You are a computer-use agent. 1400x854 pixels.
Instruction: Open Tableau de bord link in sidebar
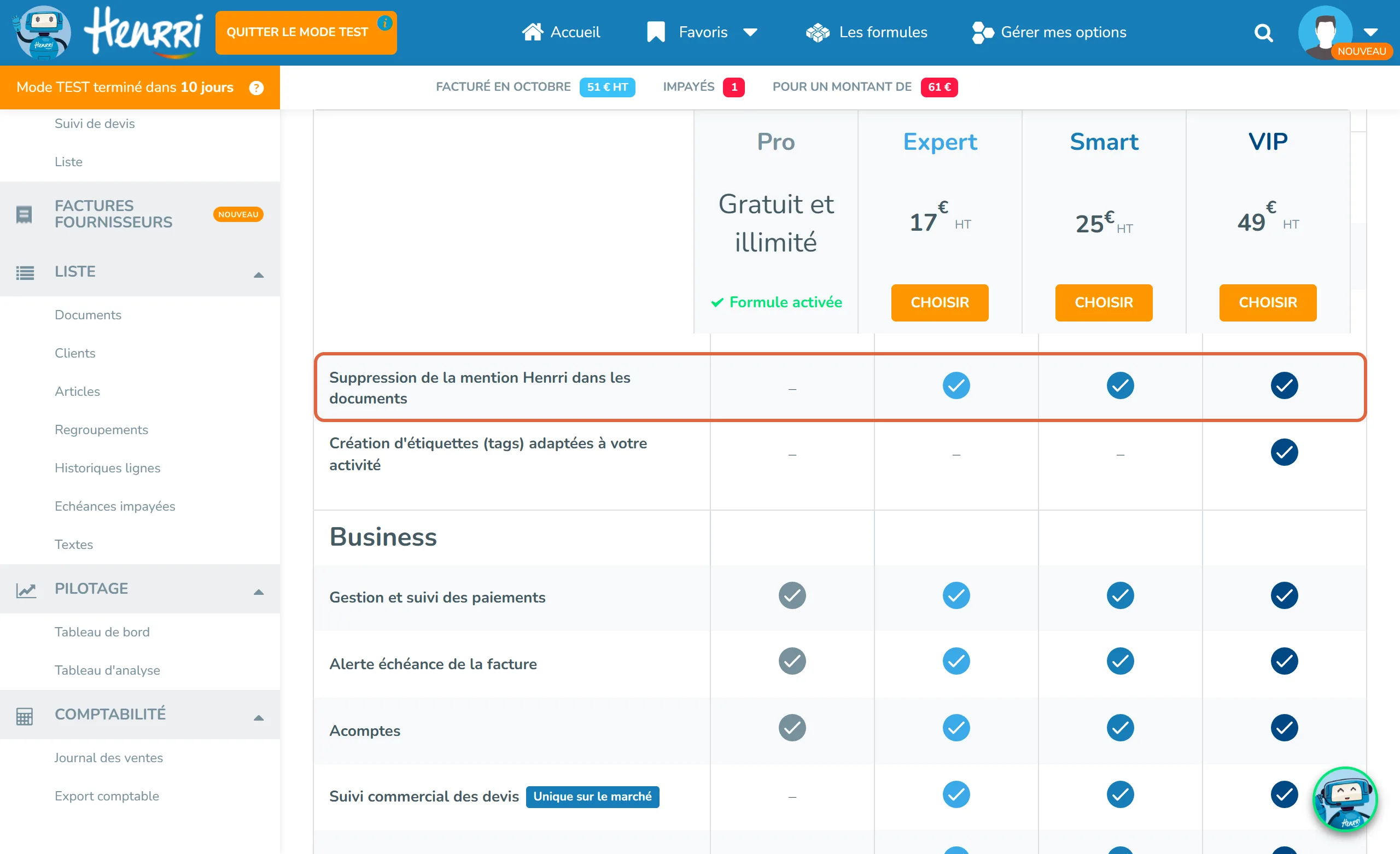coord(102,632)
